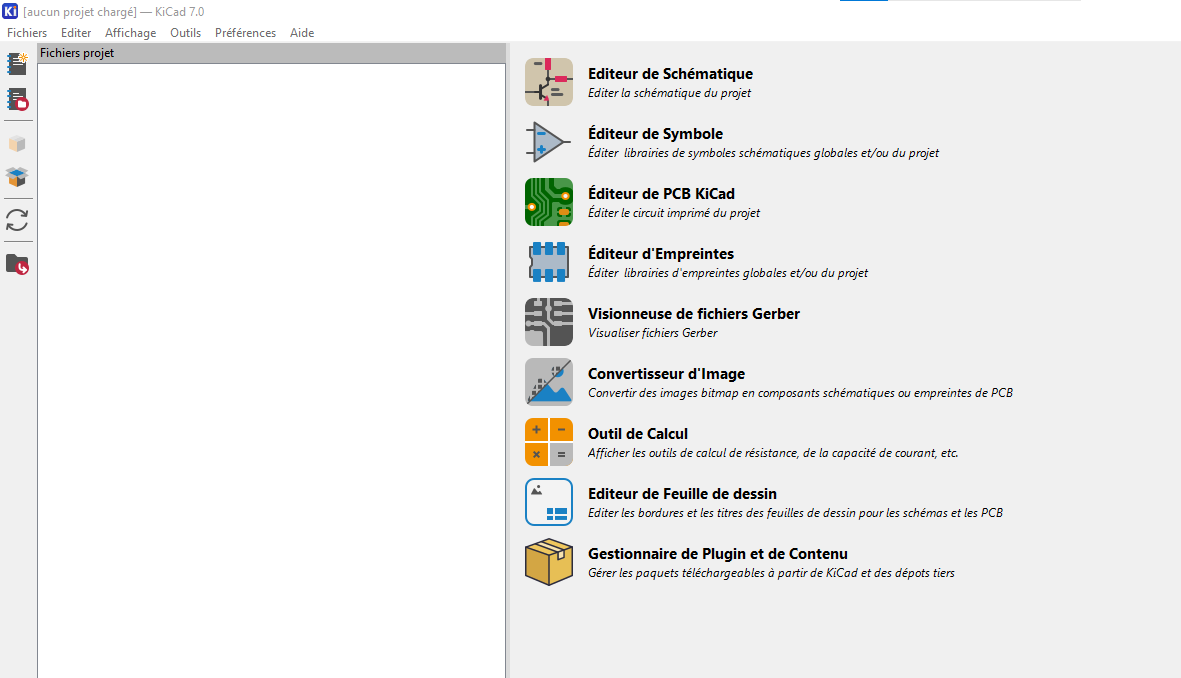Viewport: 1181px width, 678px height.
Task: Click the Visionneuse de fichiers Gerber title
Action: pos(693,314)
